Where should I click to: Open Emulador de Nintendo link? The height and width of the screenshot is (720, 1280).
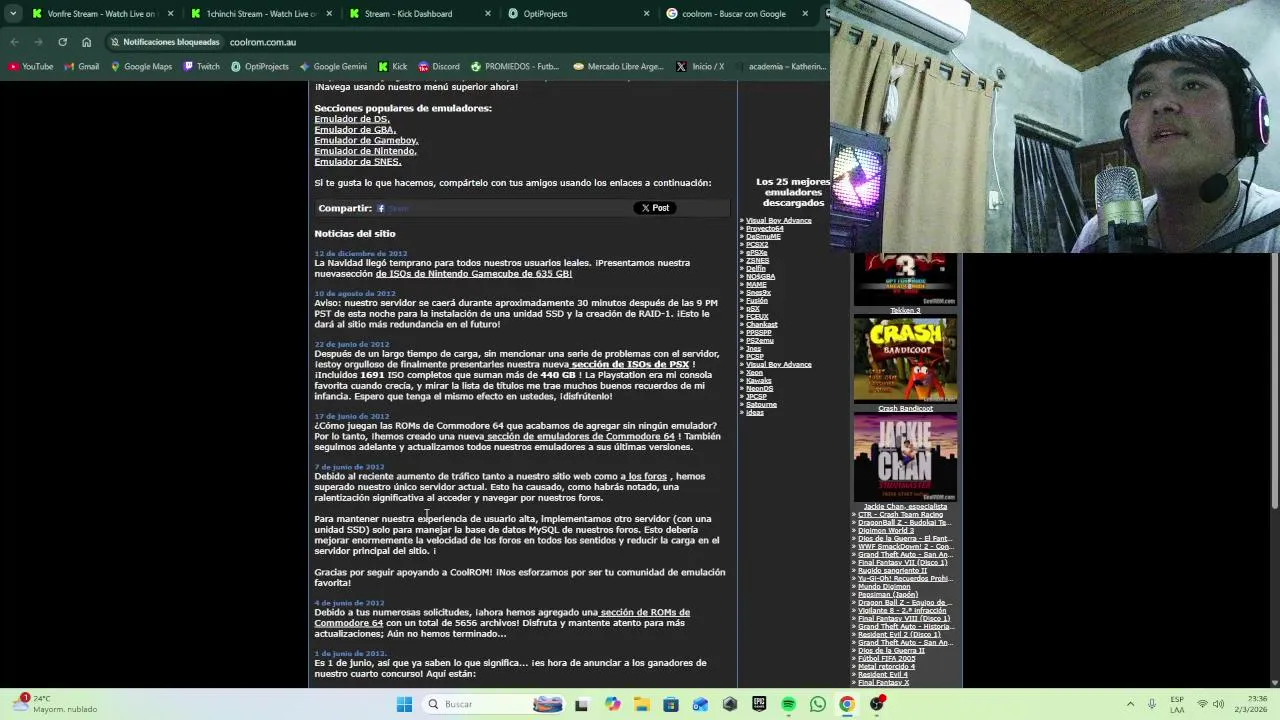365,151
